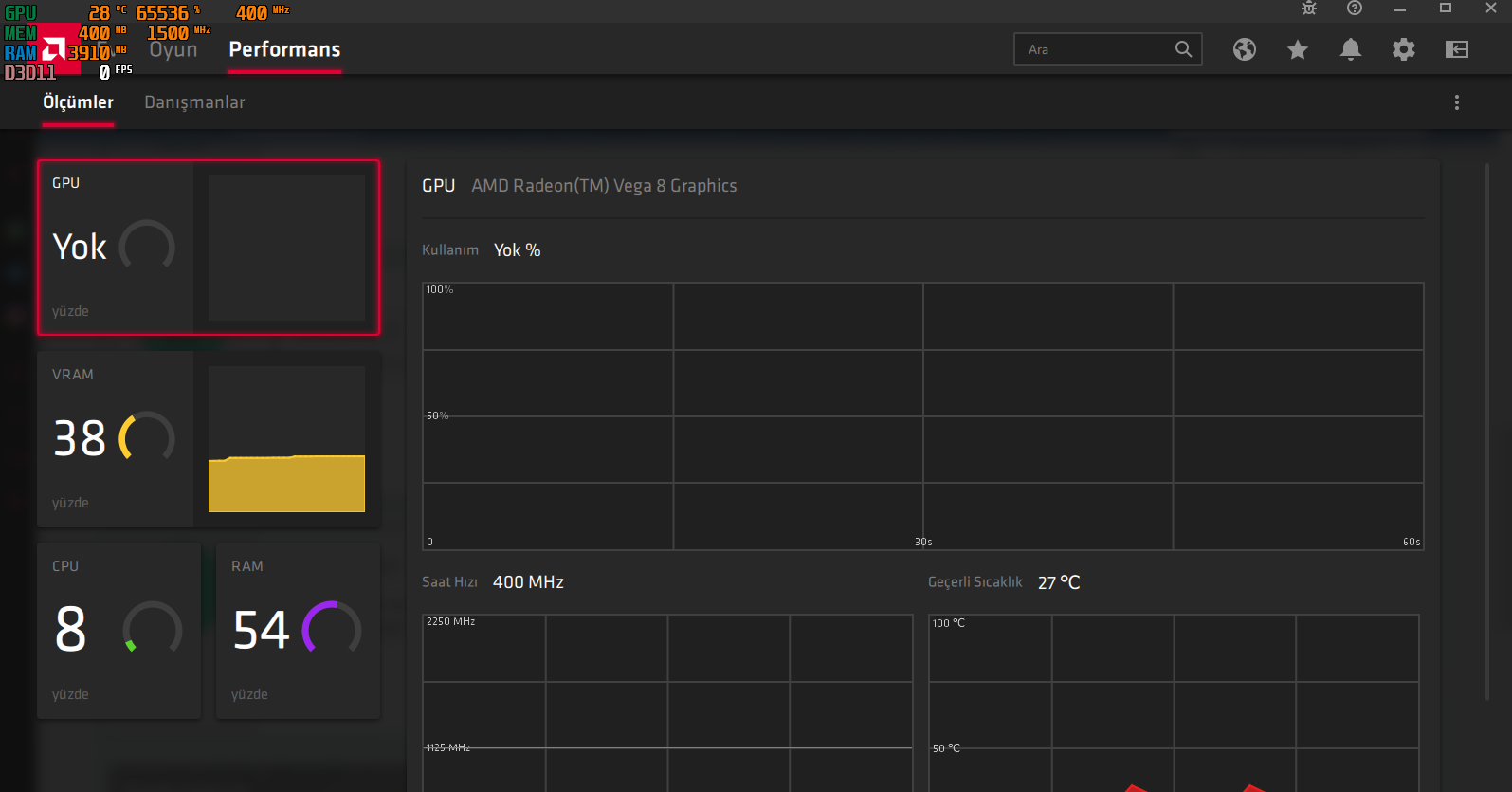Select the CPU metrics card
This screenshot has height=792, width=1512.
click(119, 631)
